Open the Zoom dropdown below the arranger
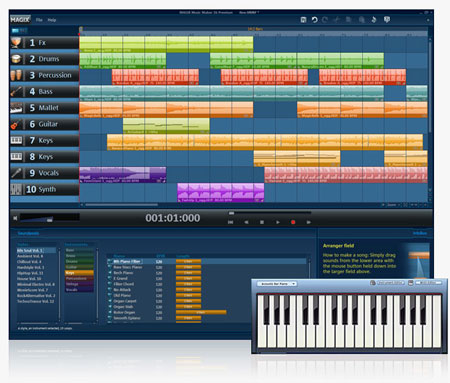This screenshot has height=383, width=450. coord(393,205)
